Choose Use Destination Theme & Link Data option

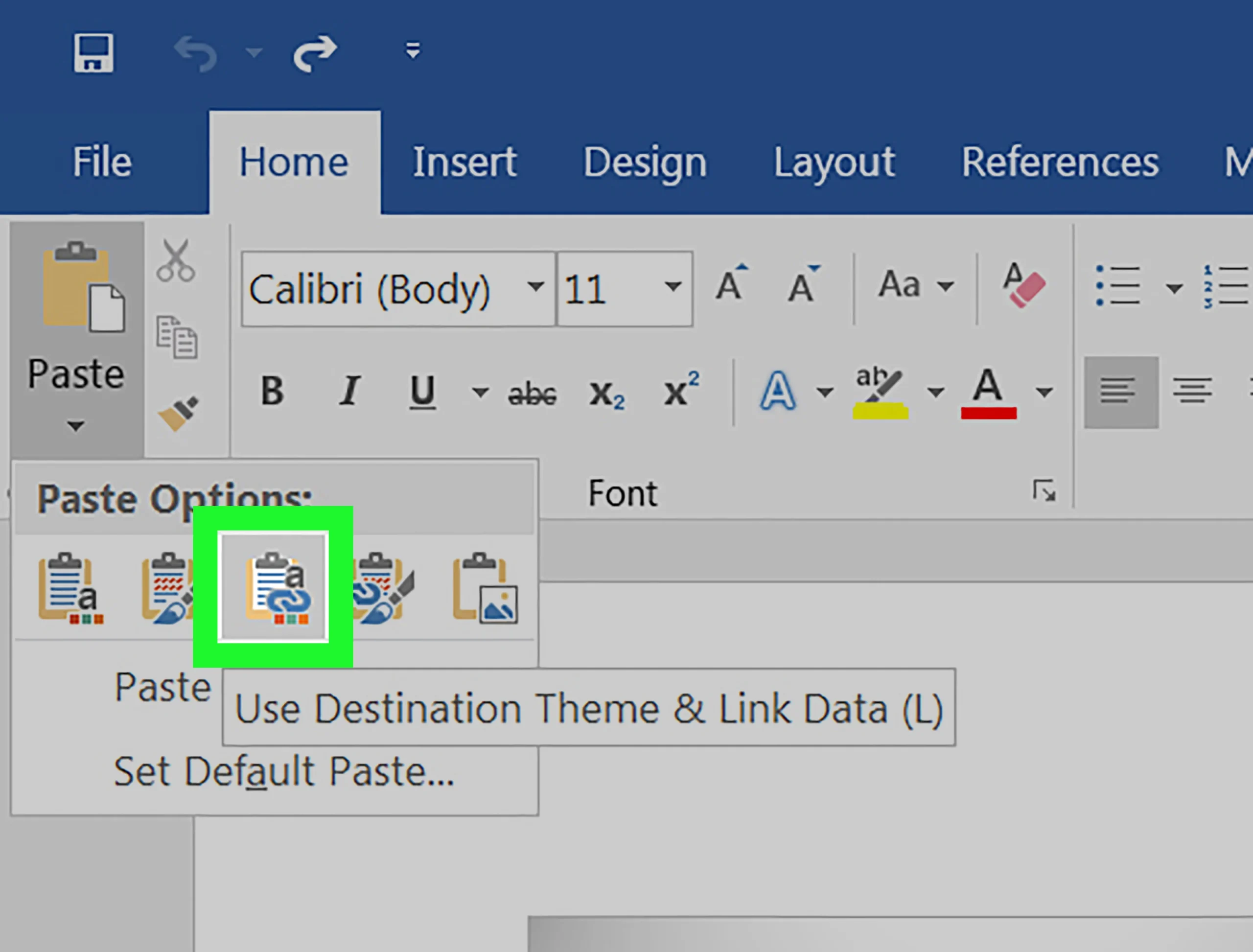(273, 586)
